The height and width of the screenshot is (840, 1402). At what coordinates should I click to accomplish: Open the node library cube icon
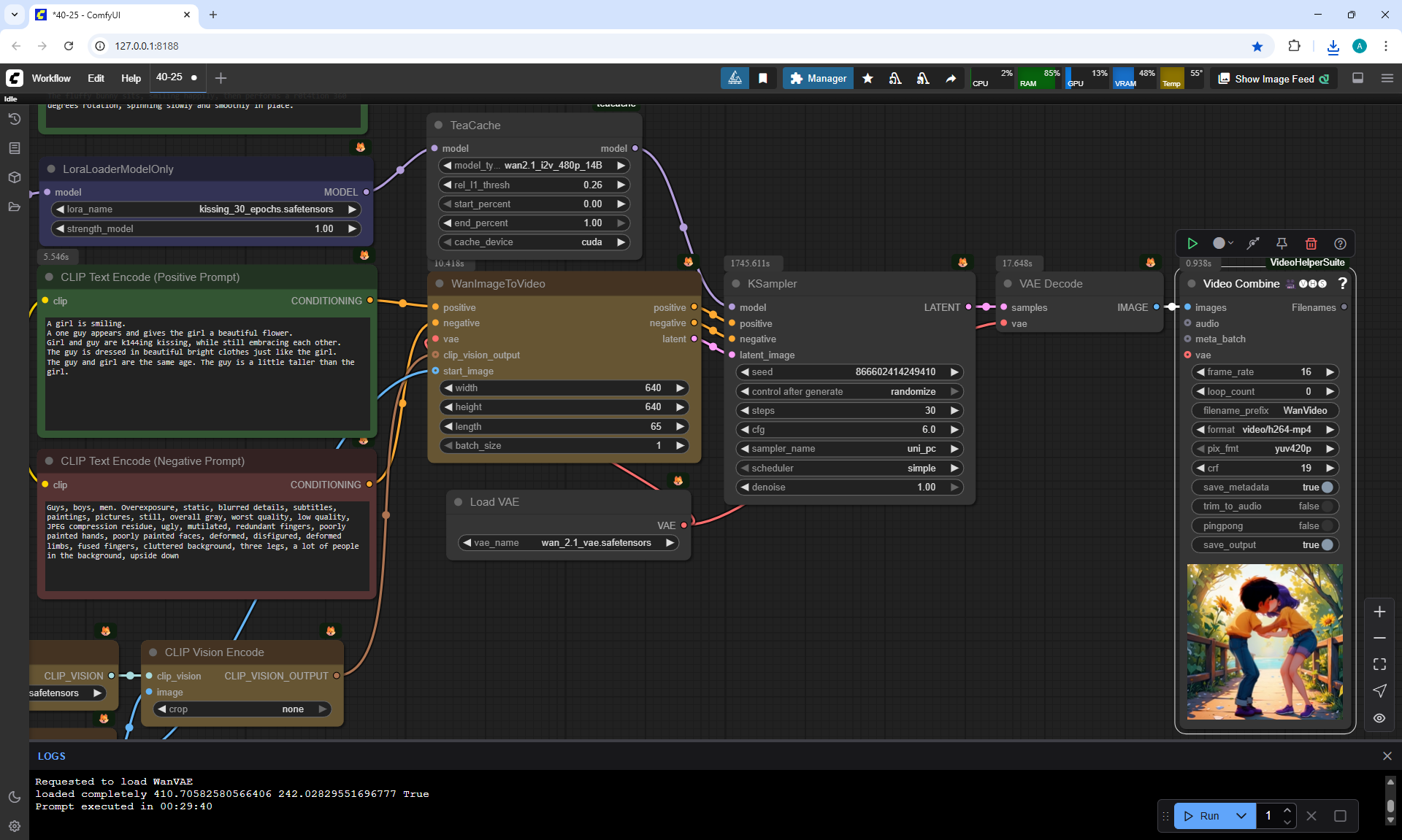[15, 177]
